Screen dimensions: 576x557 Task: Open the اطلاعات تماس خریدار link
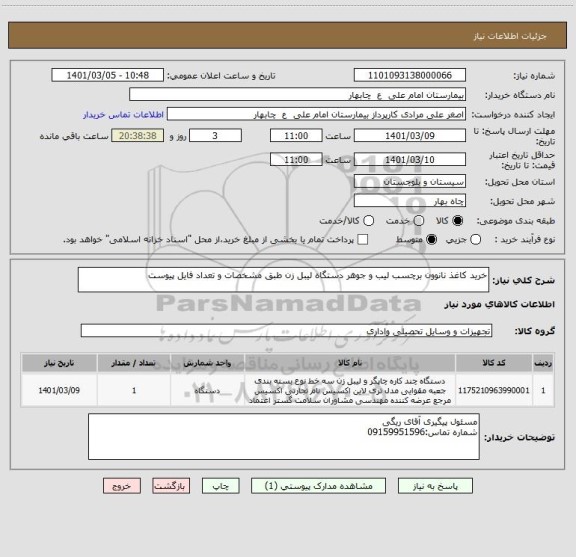pos(123,115)
